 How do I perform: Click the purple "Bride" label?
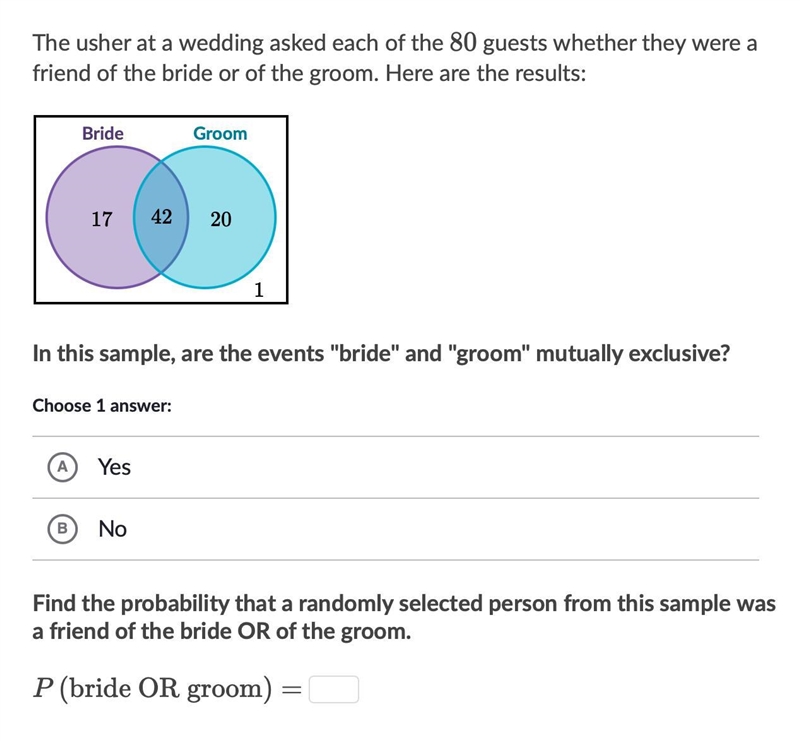point(103,133)
